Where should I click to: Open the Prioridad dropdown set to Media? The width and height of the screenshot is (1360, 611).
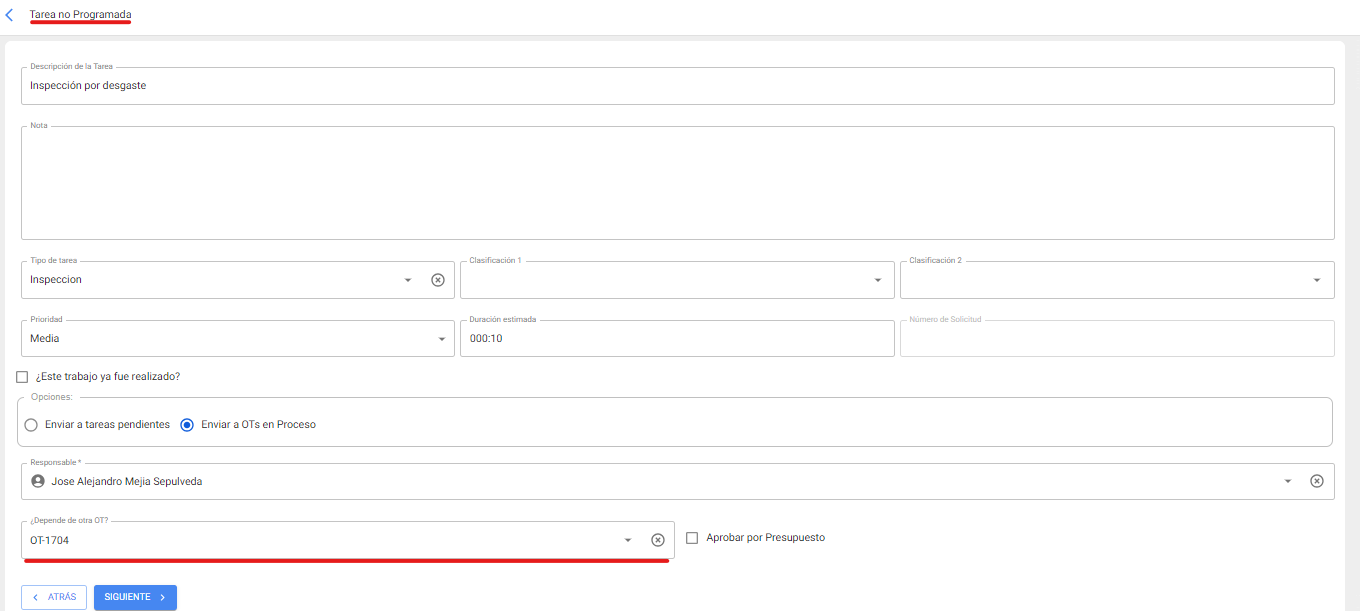pos(442,339)
